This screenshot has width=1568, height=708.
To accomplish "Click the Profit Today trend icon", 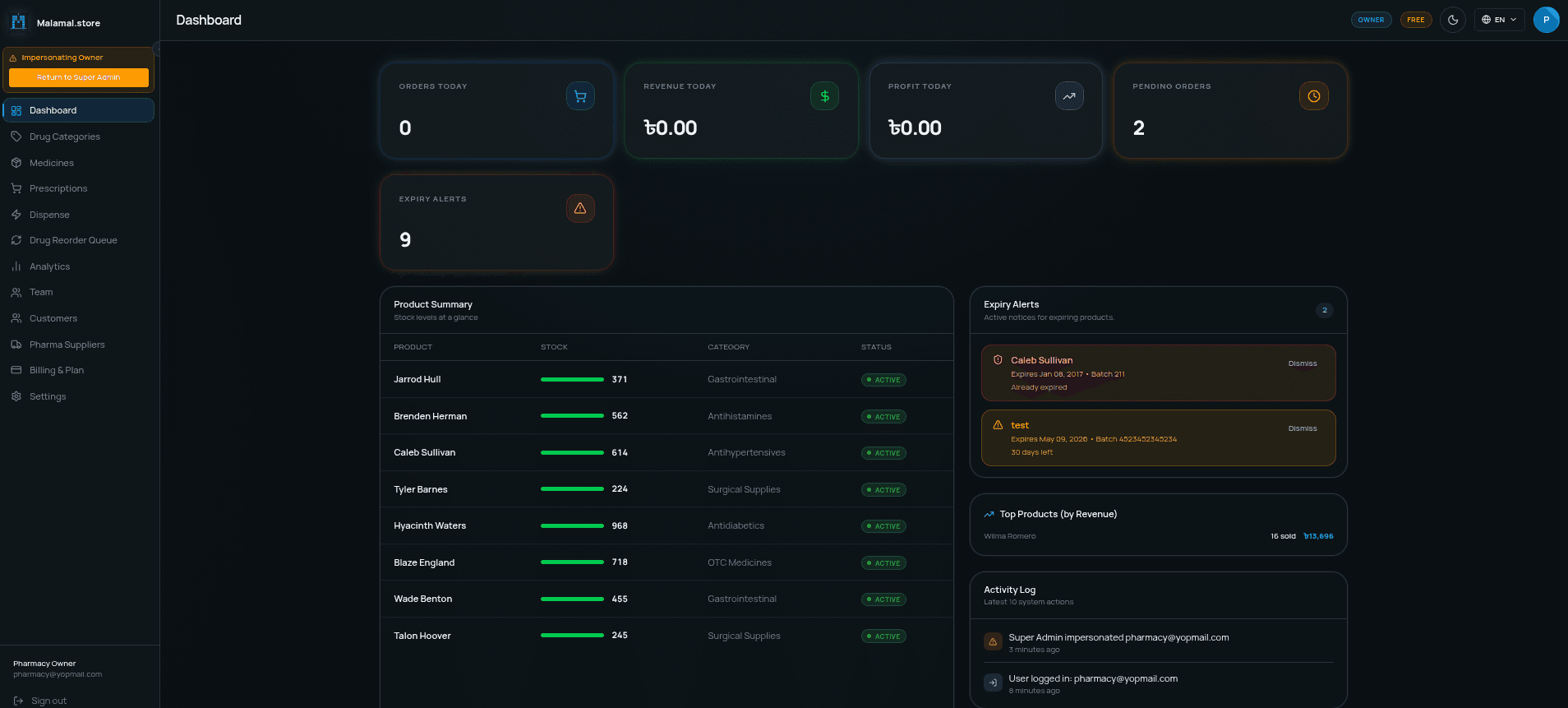I will [x=1069, y=96].
